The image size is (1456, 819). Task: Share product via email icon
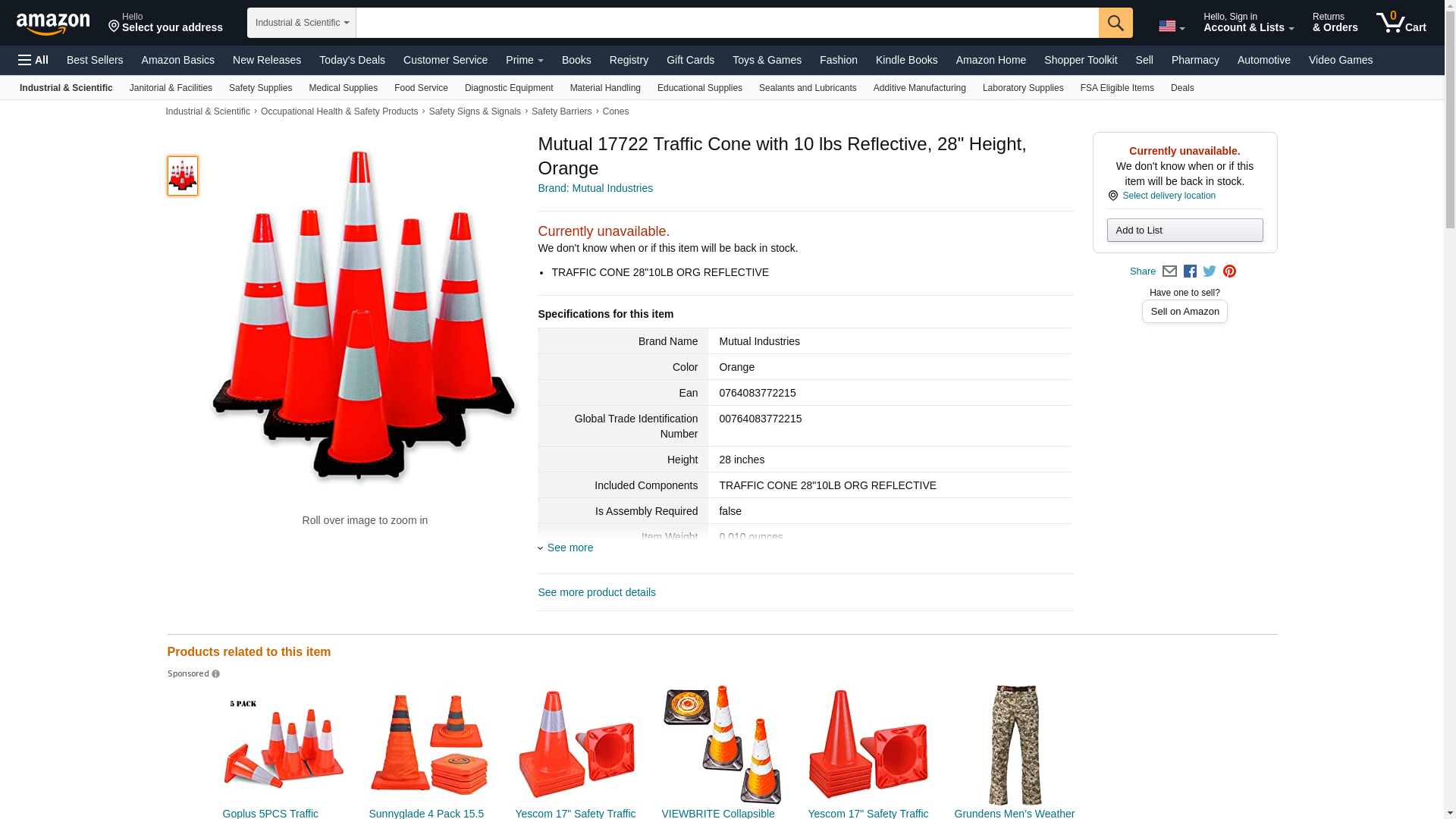click(1169, 271)
